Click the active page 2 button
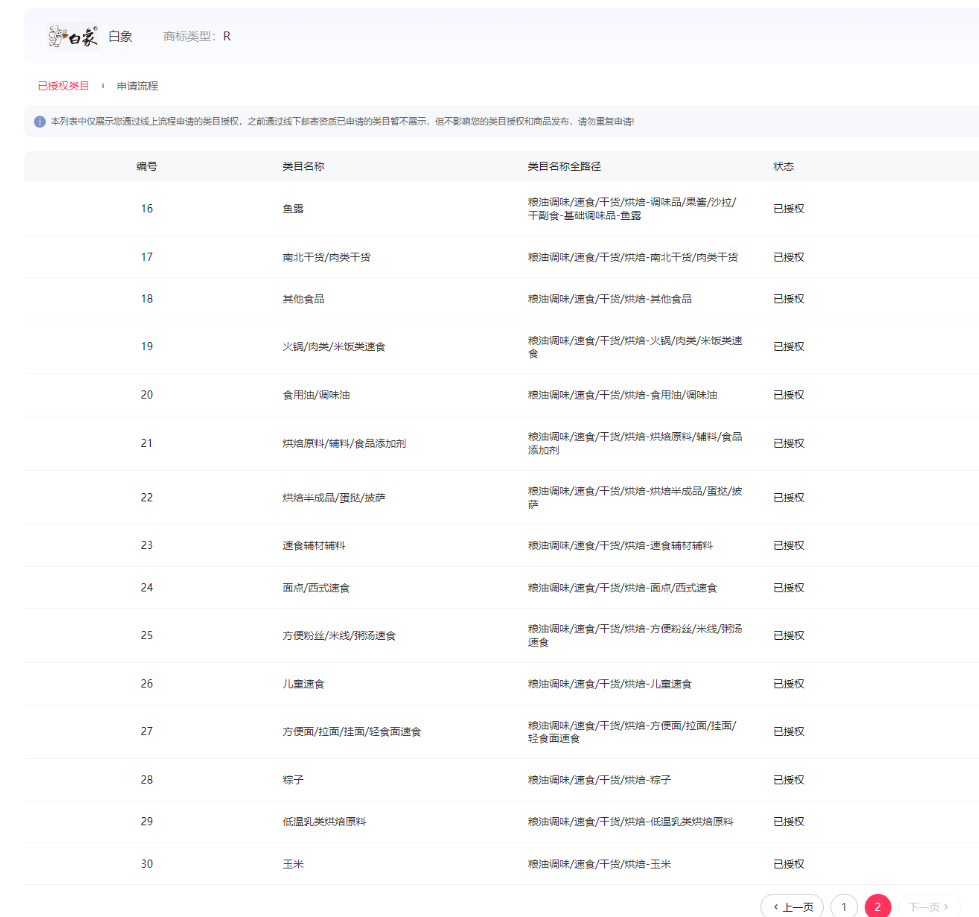The width and height of the screenshot is (979, 917). coord(877,906)
